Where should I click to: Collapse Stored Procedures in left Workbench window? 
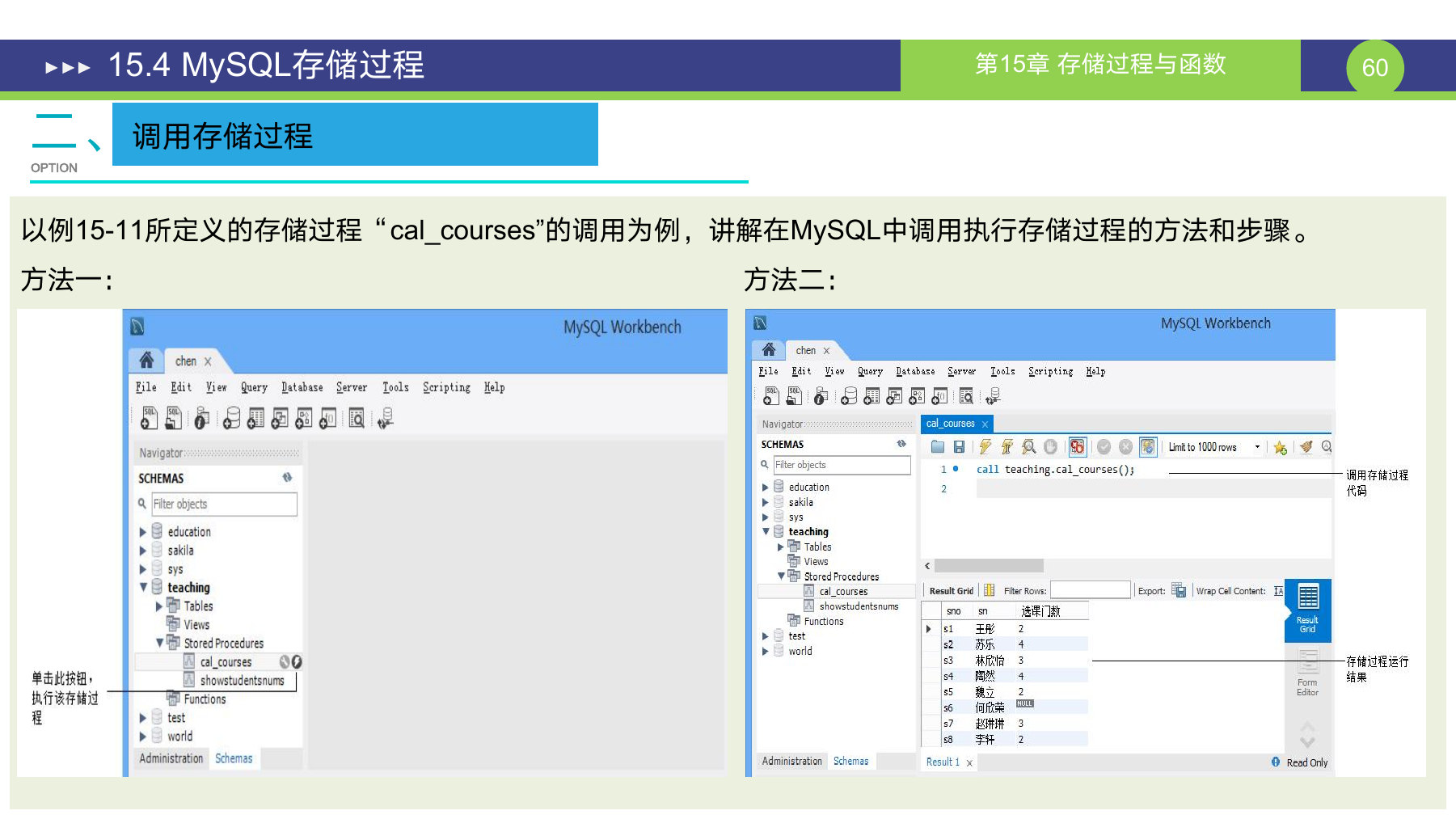tap(159, 643)
